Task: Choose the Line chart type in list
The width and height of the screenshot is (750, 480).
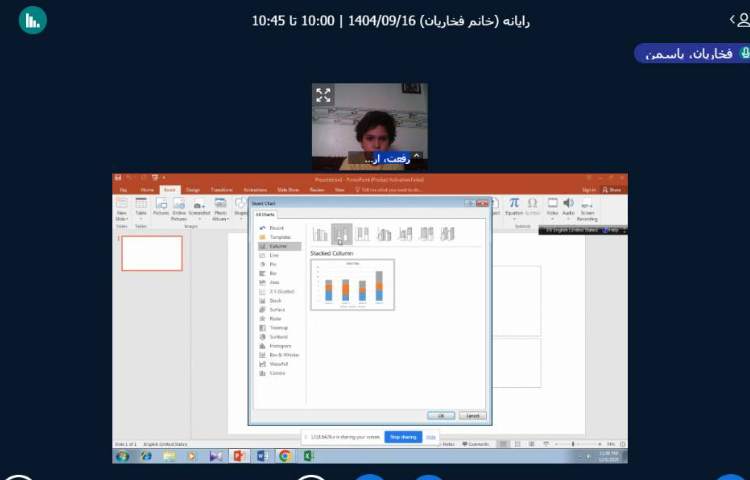Action: click(273, 255)
